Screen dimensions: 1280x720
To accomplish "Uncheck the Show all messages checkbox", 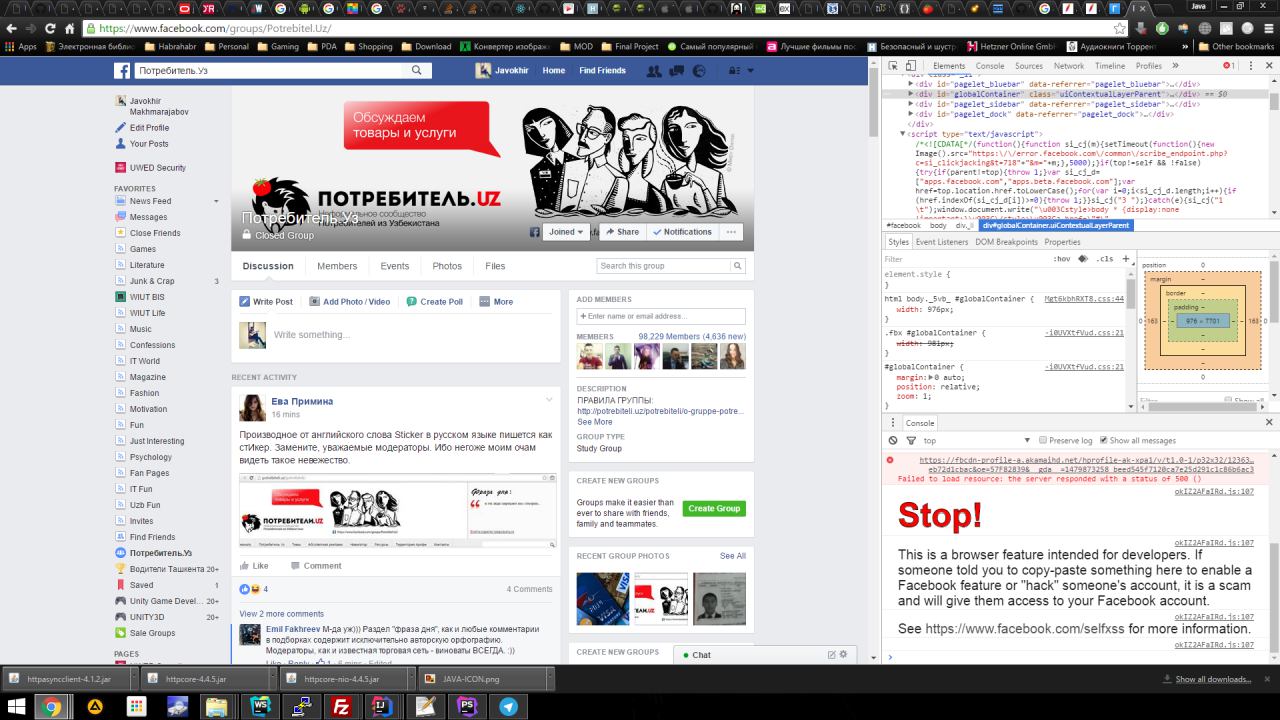I will [1103, 440].
